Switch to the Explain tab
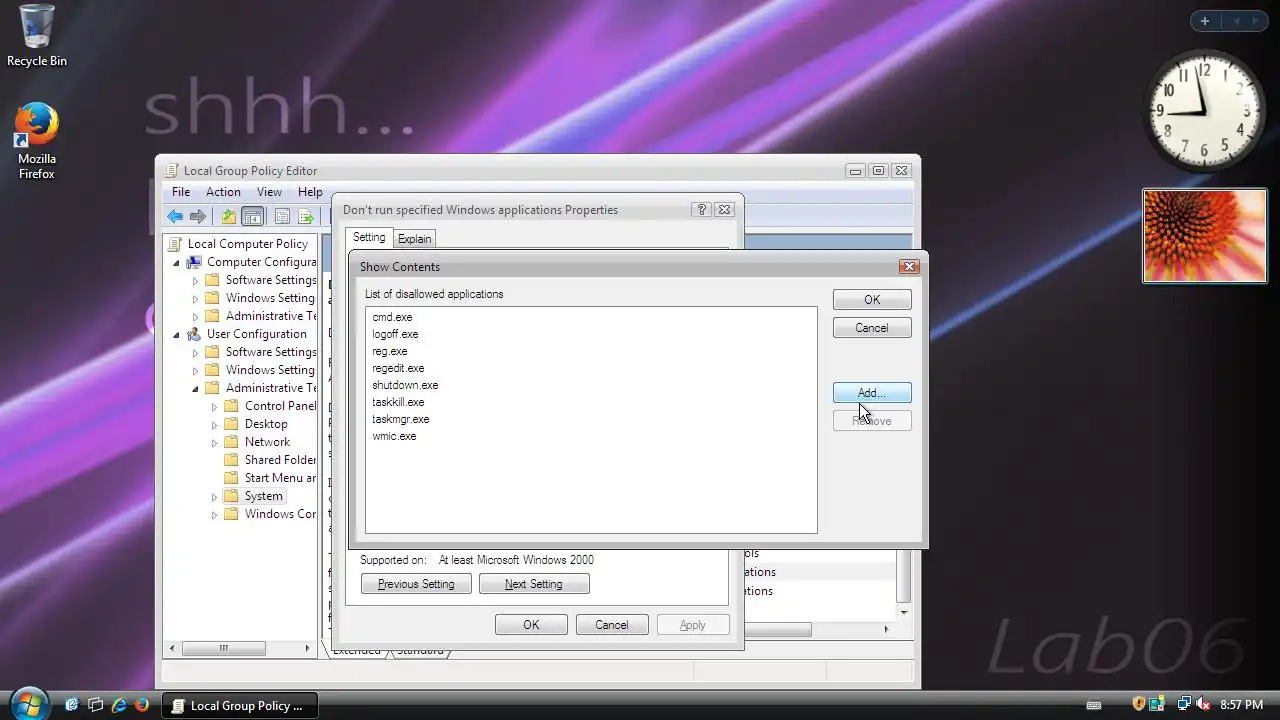 click(414, 239)
